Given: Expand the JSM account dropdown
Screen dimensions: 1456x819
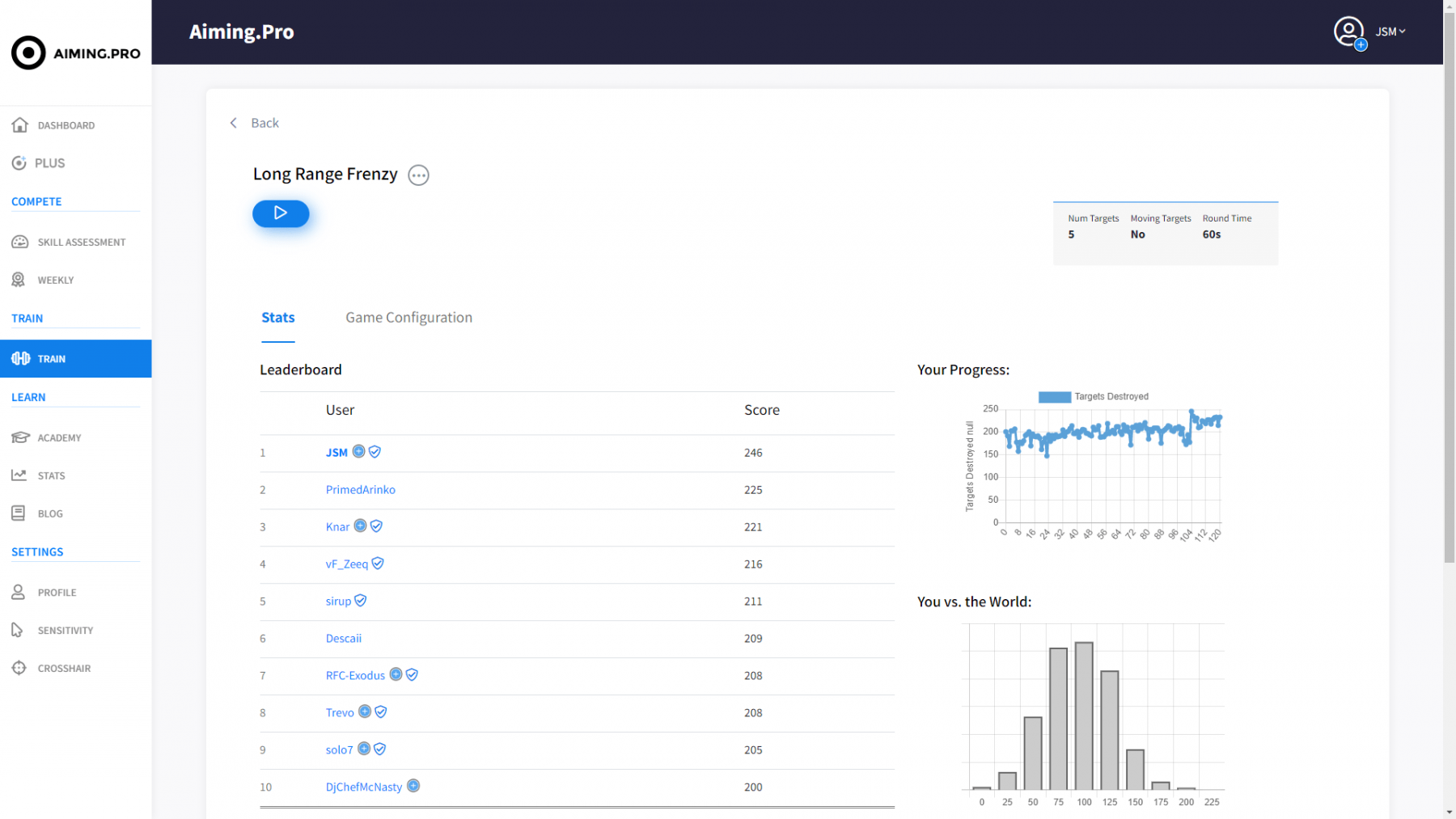Looking at the screenshot, I should (x=1391, y=32).
